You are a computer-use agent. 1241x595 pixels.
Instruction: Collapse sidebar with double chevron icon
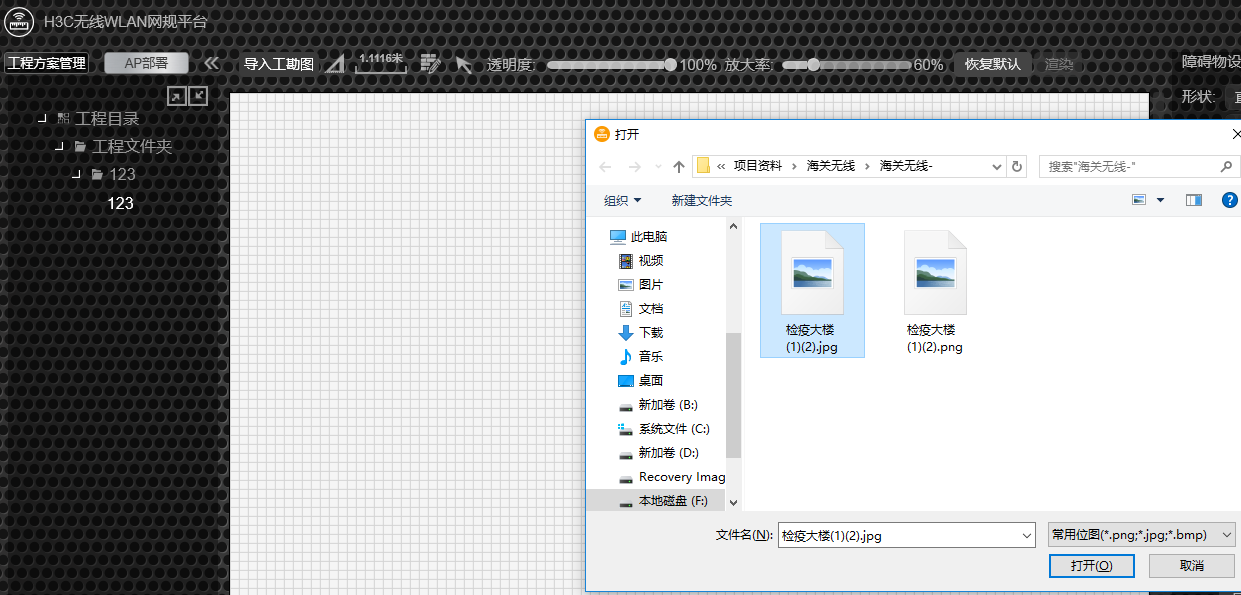[211, 63]
